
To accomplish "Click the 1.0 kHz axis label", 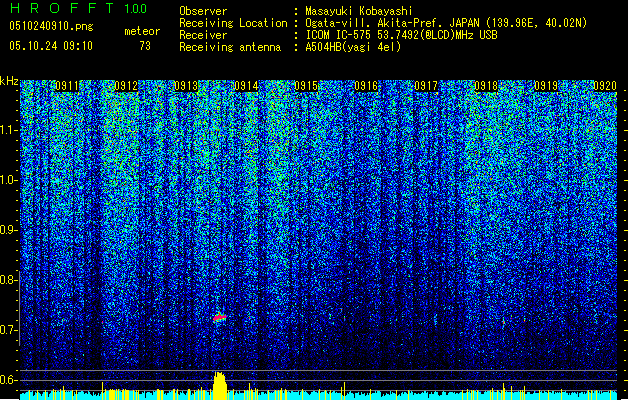I will 8,180.
